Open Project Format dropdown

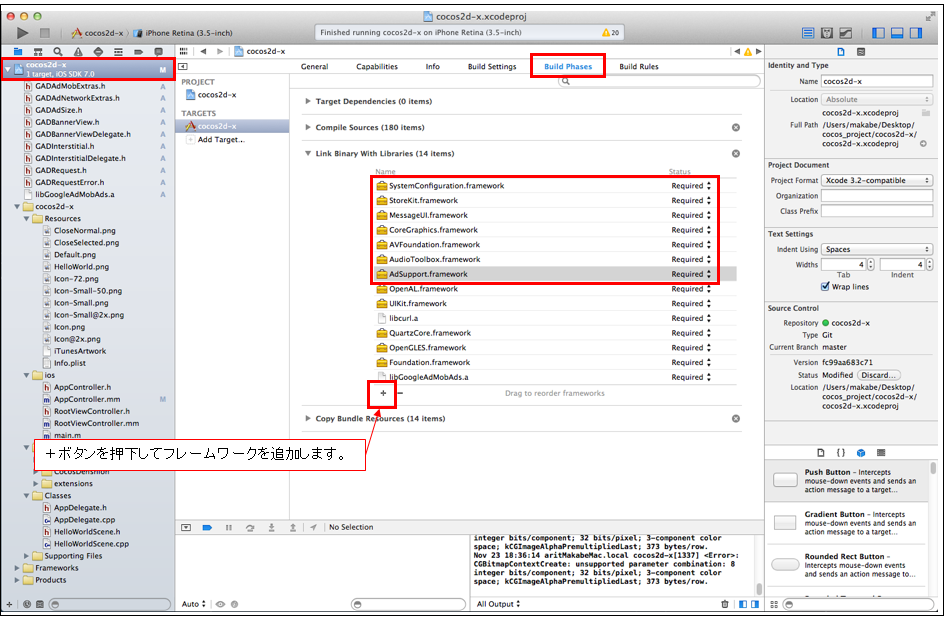click(x=878, y=180)
